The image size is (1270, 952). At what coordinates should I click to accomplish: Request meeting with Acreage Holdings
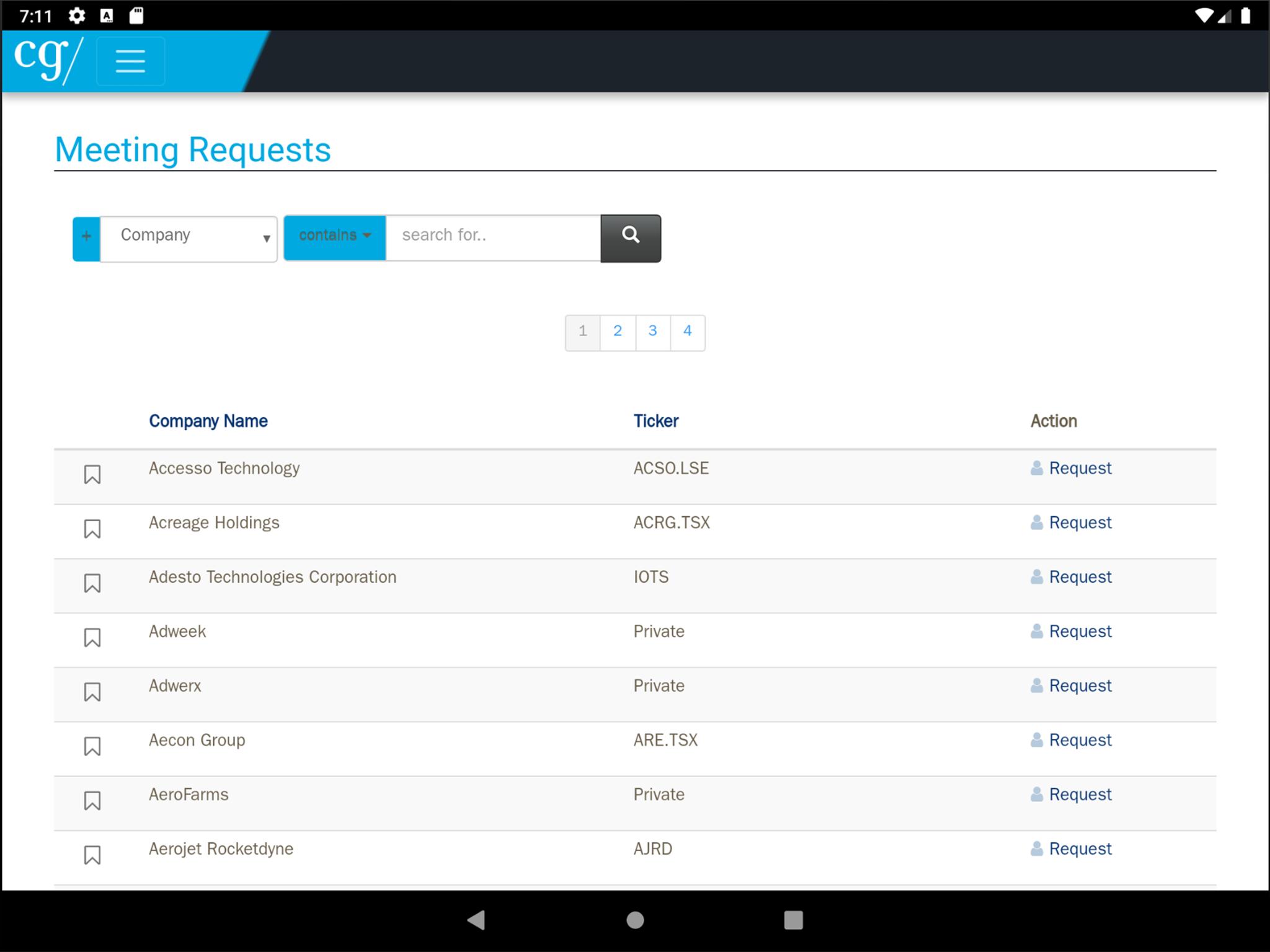[x=1072, y=522]
